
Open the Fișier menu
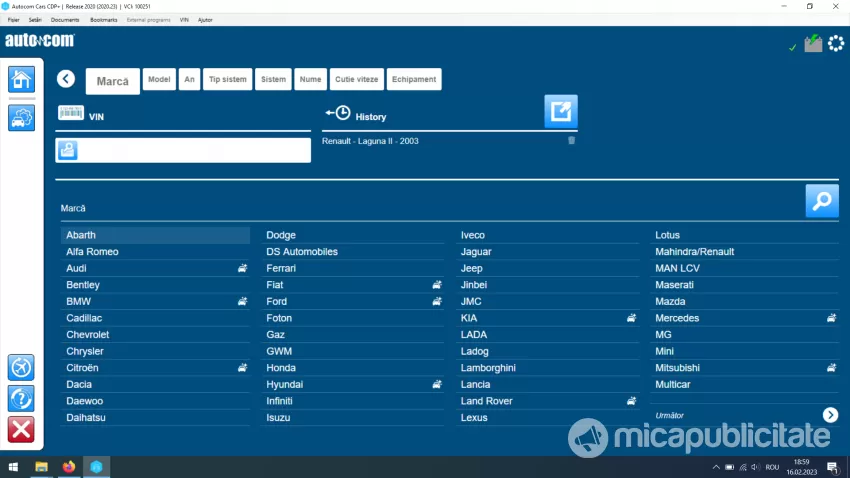tap(14, 20)
